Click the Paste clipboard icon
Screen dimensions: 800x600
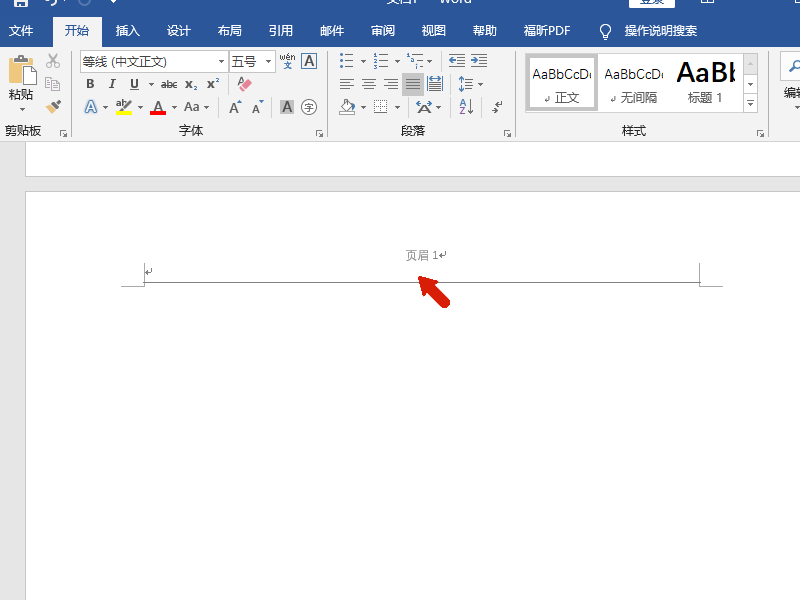(22, 70)
